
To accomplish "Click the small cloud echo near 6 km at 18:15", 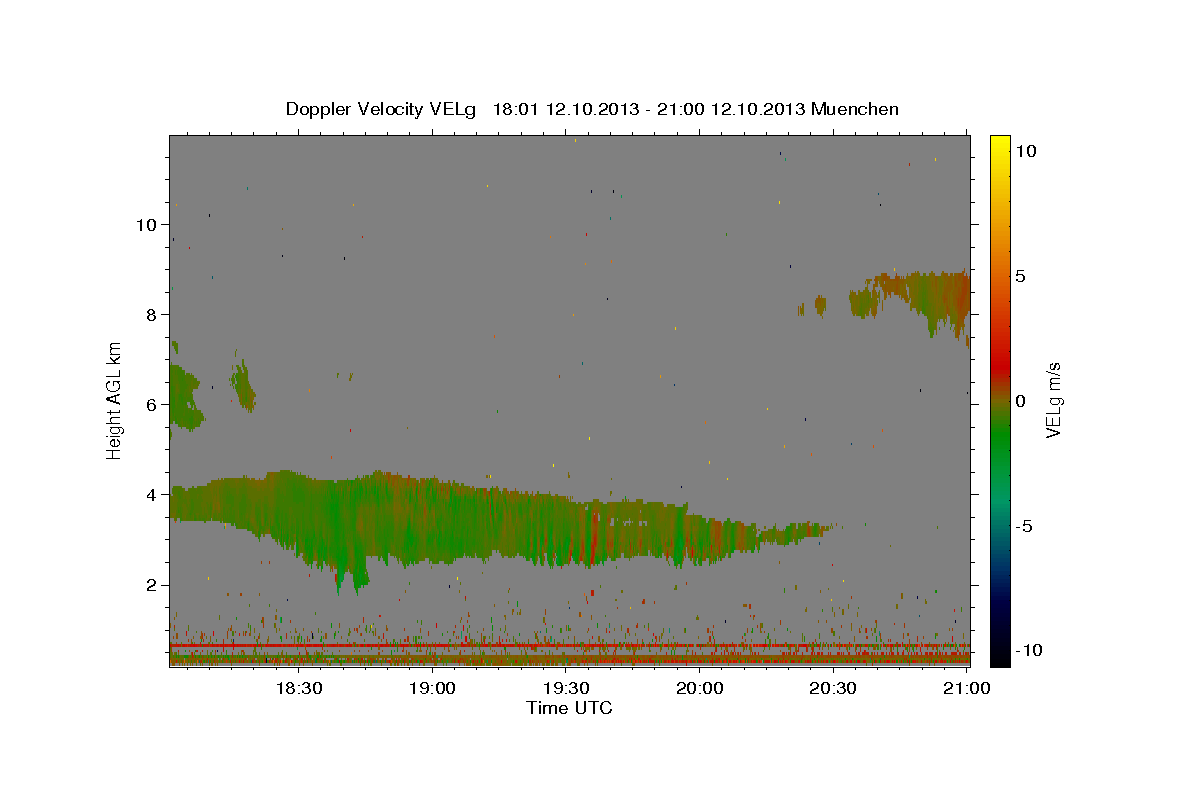I will (x=243, y=385).
